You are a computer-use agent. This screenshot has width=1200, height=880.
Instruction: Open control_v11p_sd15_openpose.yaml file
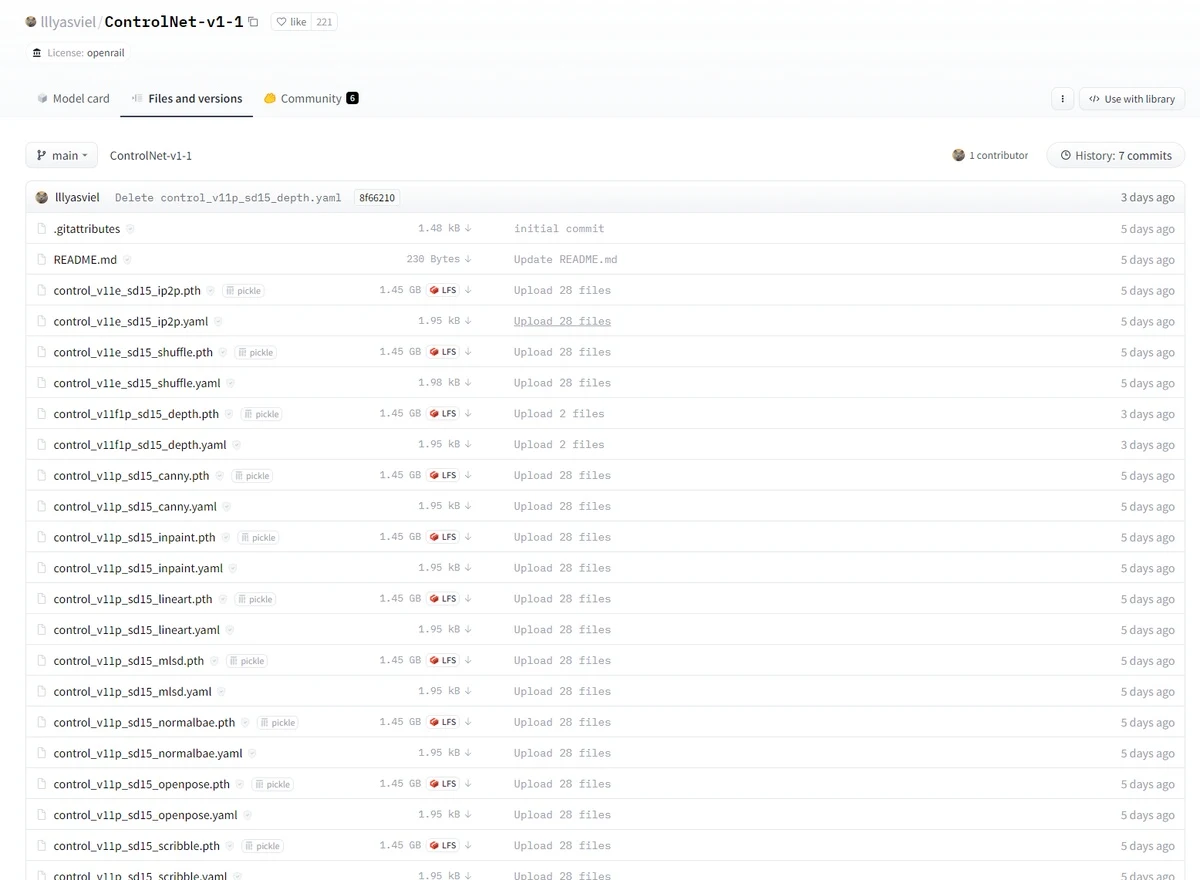coord(146,815)
